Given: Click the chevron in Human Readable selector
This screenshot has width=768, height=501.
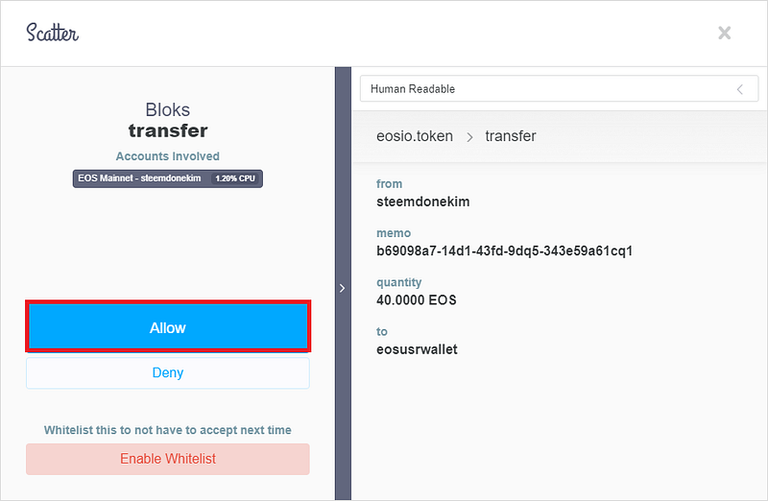Looking at the screenshot, I should point(740,89).
